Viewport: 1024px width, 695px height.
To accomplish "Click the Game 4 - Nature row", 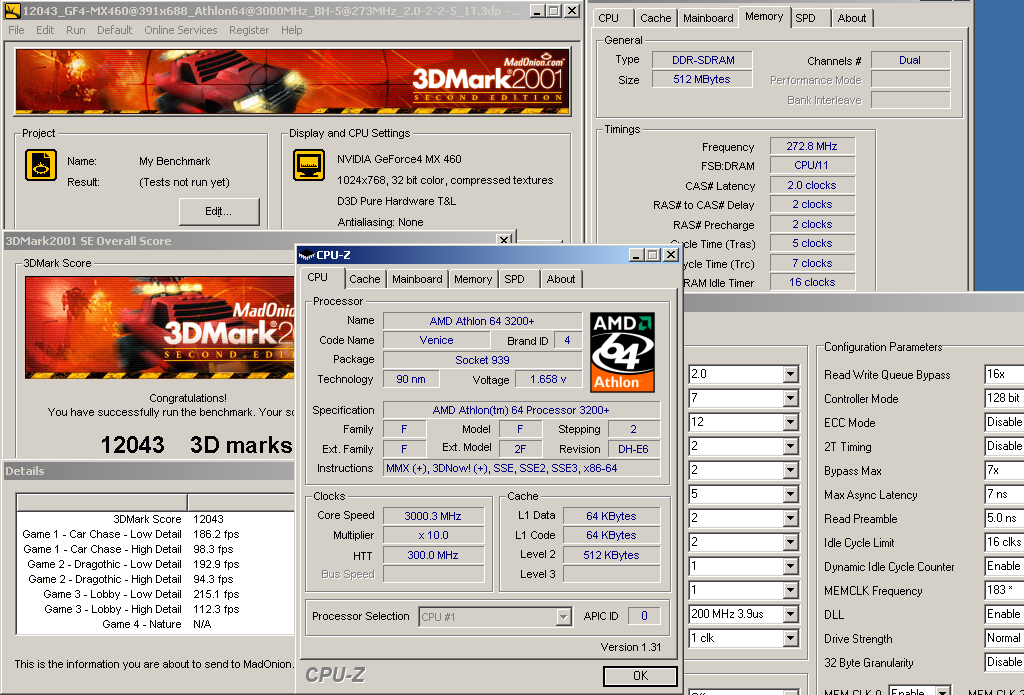I will 155,624.
